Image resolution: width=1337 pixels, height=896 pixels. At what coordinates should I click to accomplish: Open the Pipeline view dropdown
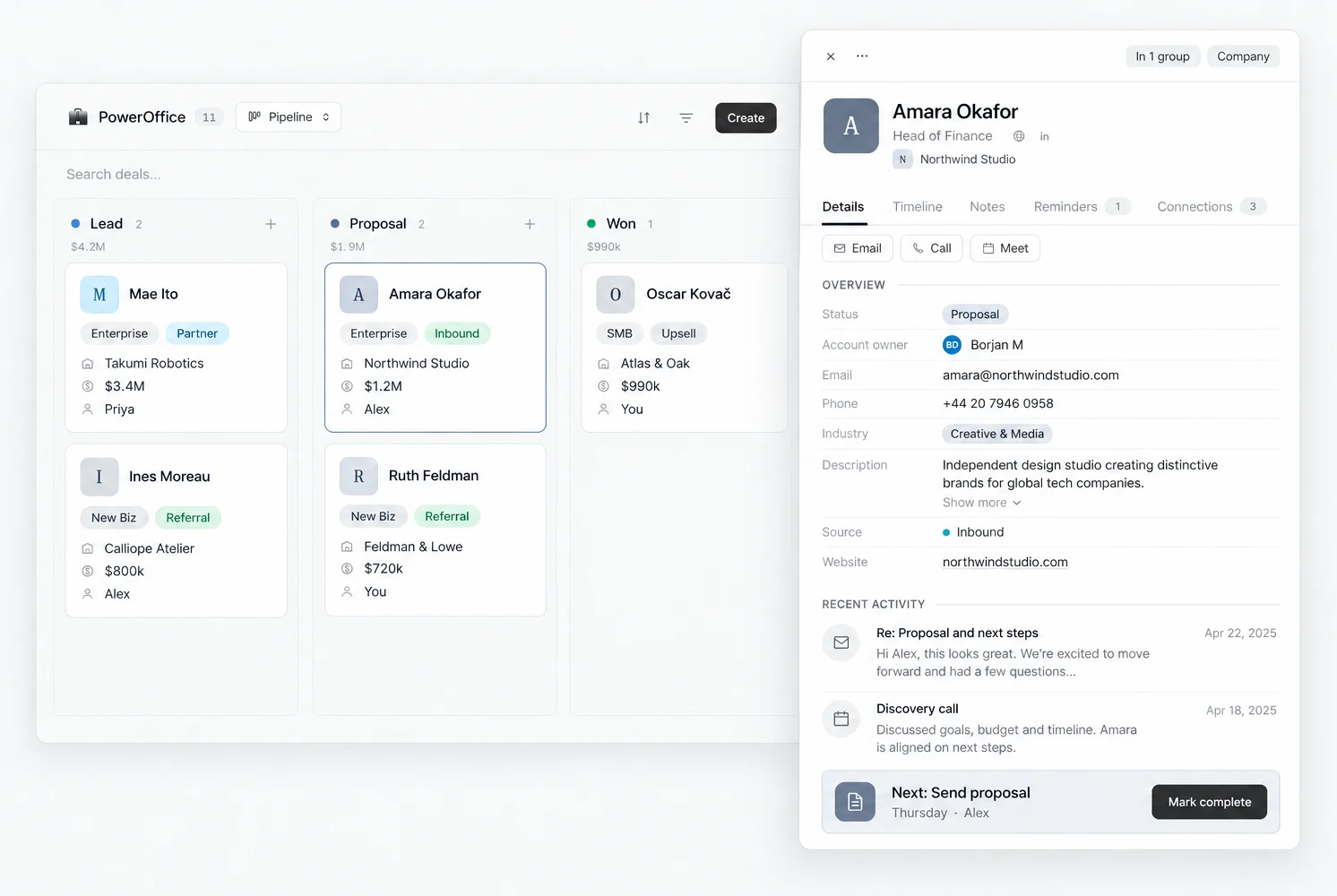[x=289, y=117]
